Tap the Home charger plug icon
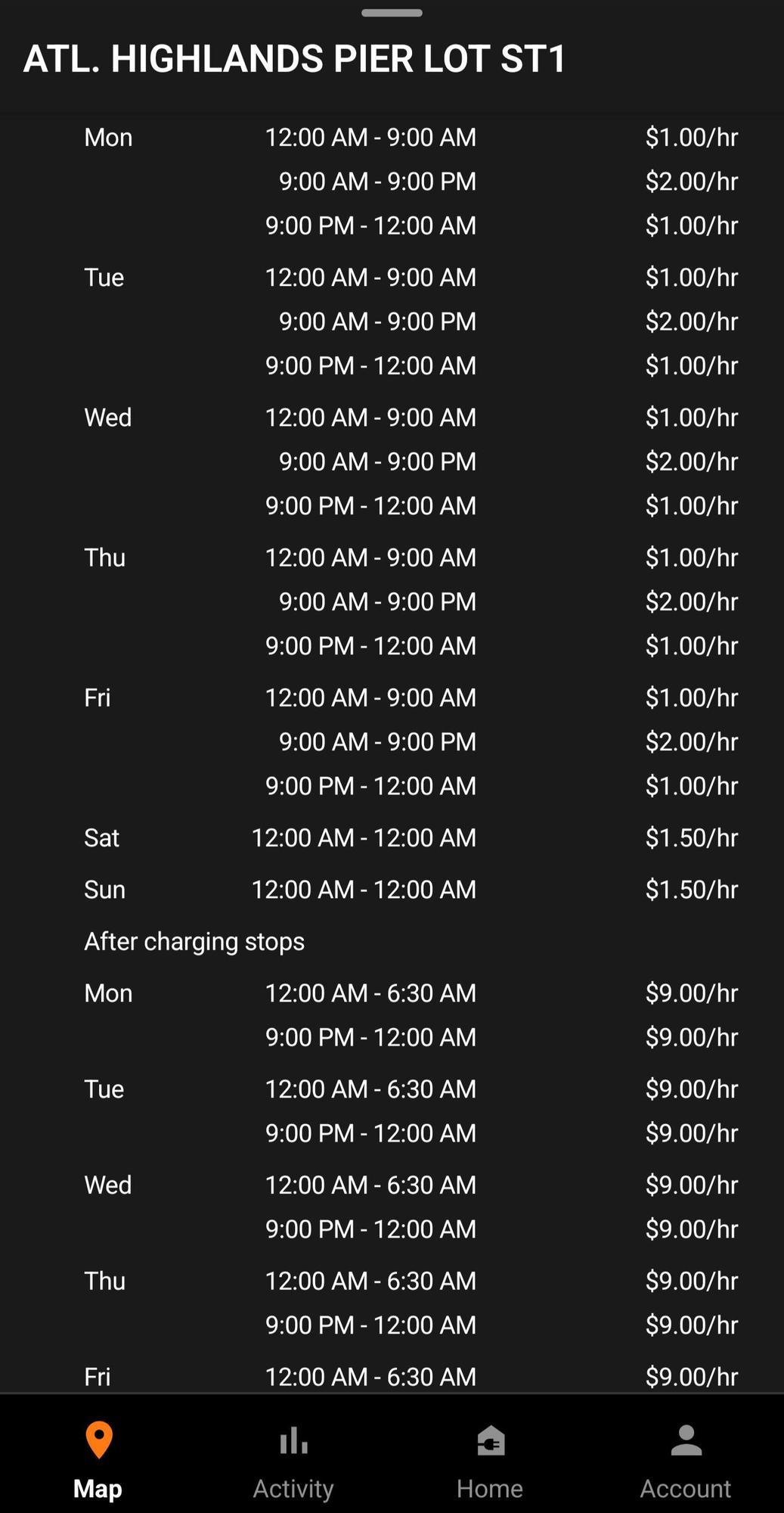Viewport: 784px width, 1513px height. click(490, 1441)
